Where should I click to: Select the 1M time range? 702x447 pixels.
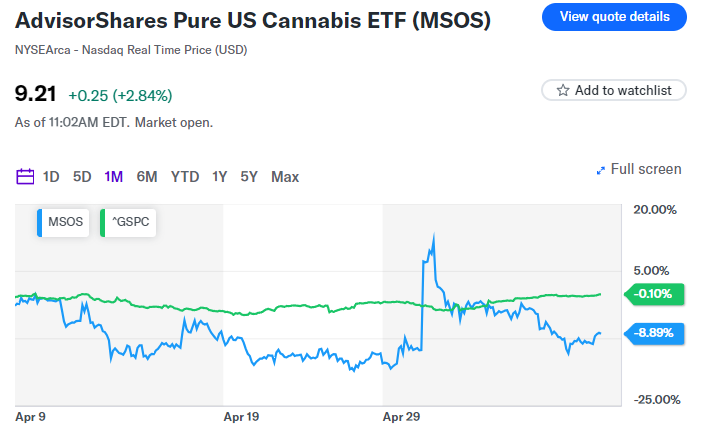(114, 177)
